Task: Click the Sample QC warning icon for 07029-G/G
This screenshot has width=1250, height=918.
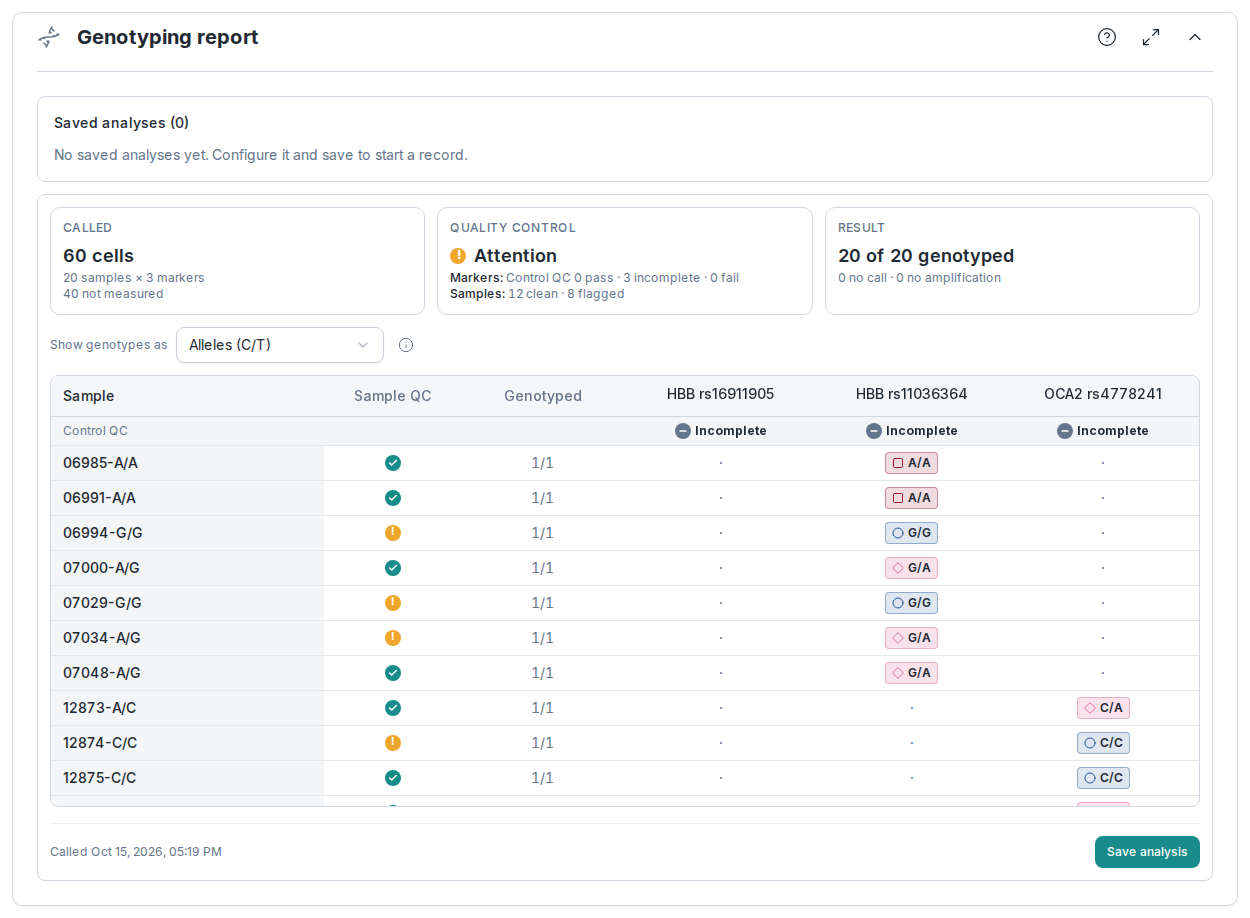Action: (393, 603)
